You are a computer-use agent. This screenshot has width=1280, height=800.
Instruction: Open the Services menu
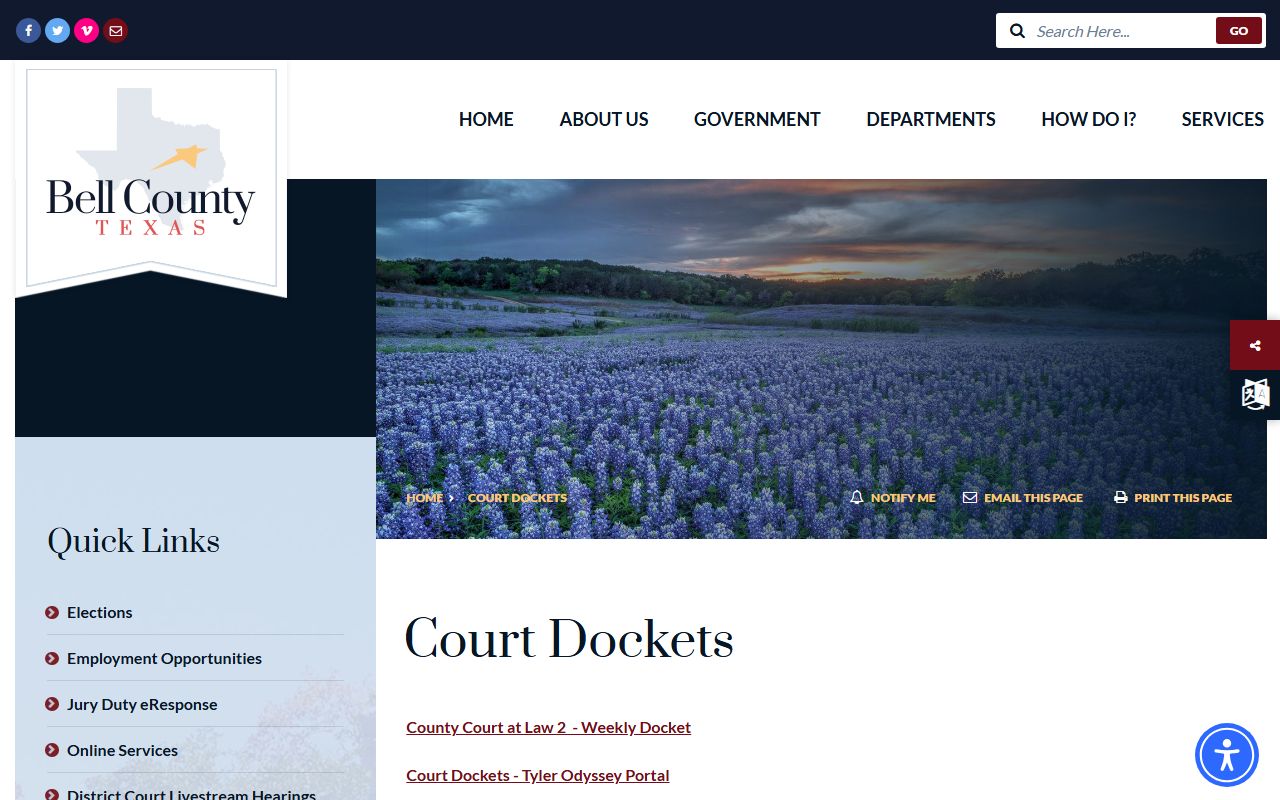coord(1223,119)
